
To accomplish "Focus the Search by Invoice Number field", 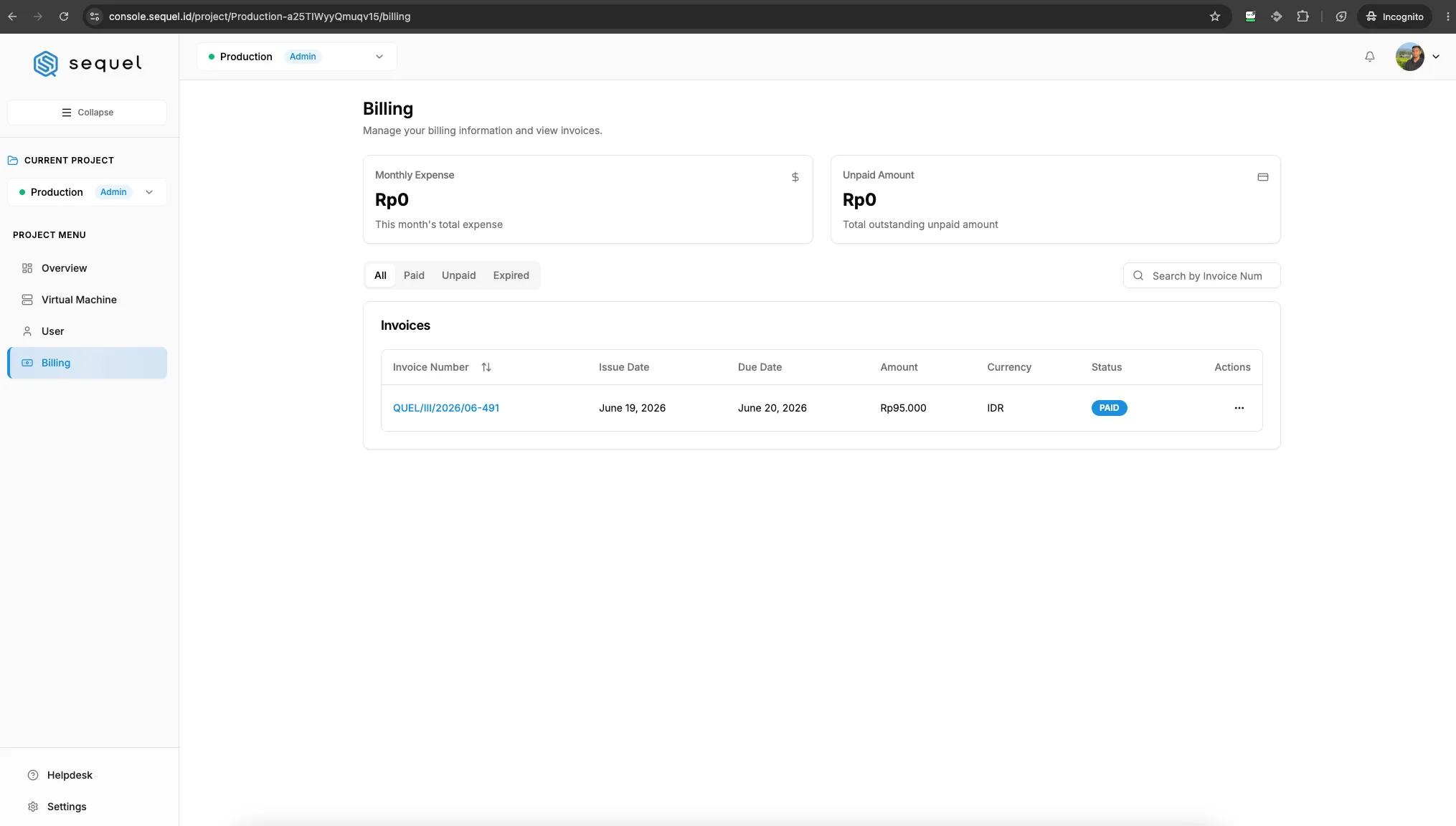I will [x=1201, y=276].
